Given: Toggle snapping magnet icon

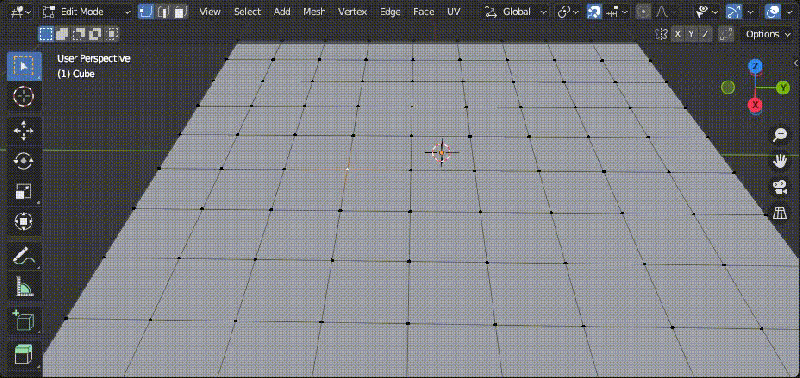Looking at the screenshot, I should [594, 11].
